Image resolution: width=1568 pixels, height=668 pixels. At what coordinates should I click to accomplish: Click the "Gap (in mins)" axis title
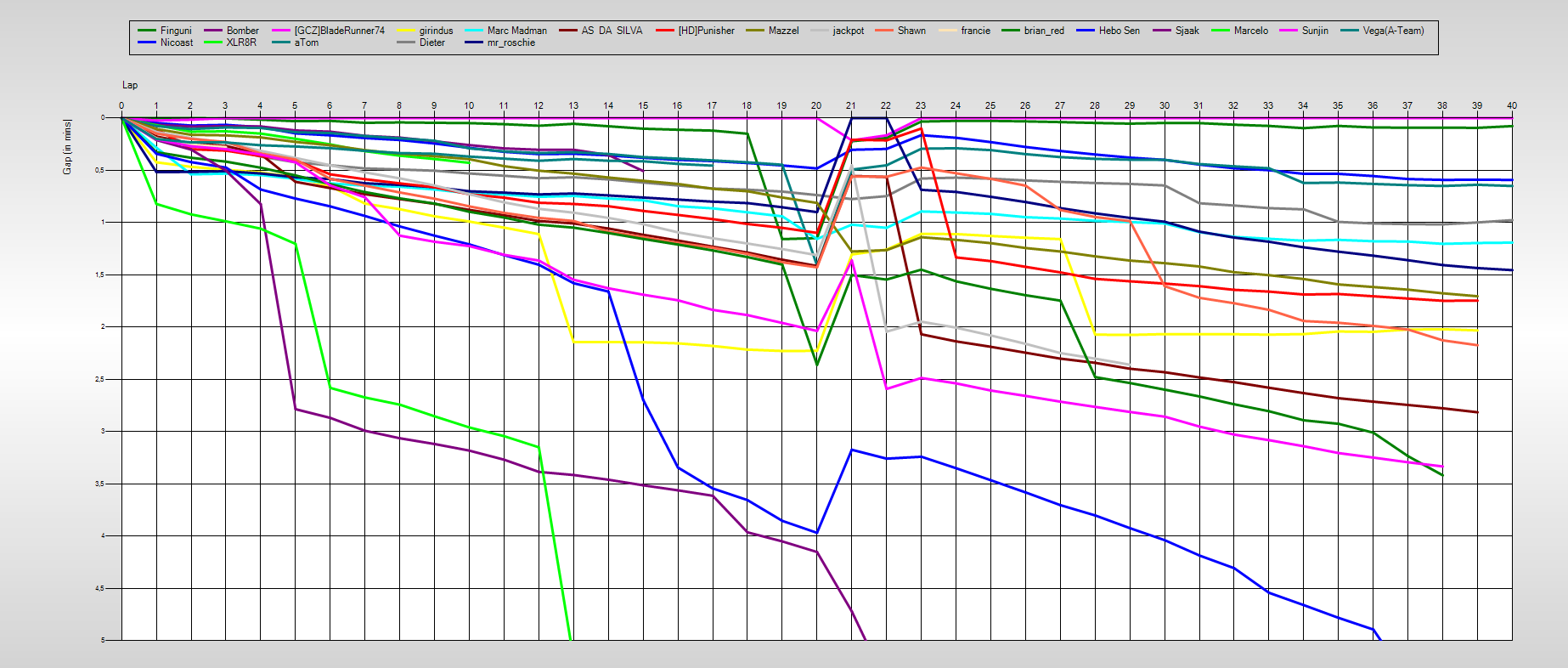tap(67, 147)
